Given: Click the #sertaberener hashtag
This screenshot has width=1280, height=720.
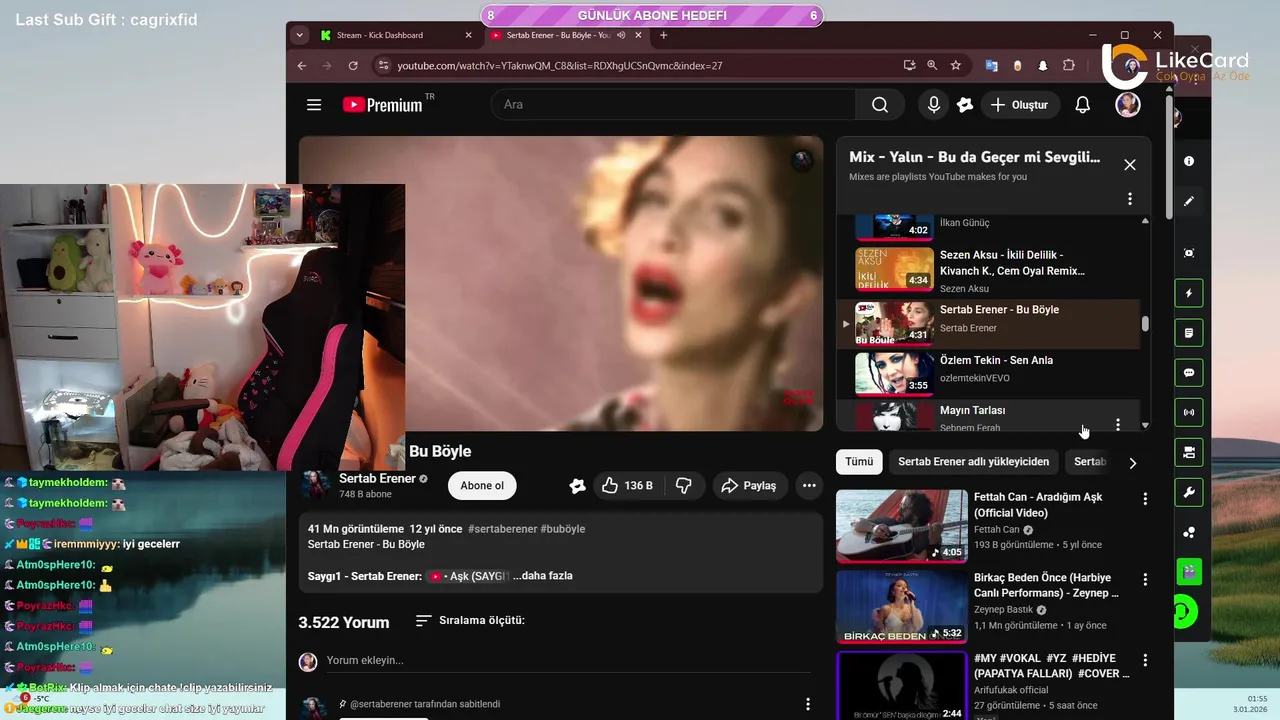Looking at the screenshot, I should click(x=502, y=529).
